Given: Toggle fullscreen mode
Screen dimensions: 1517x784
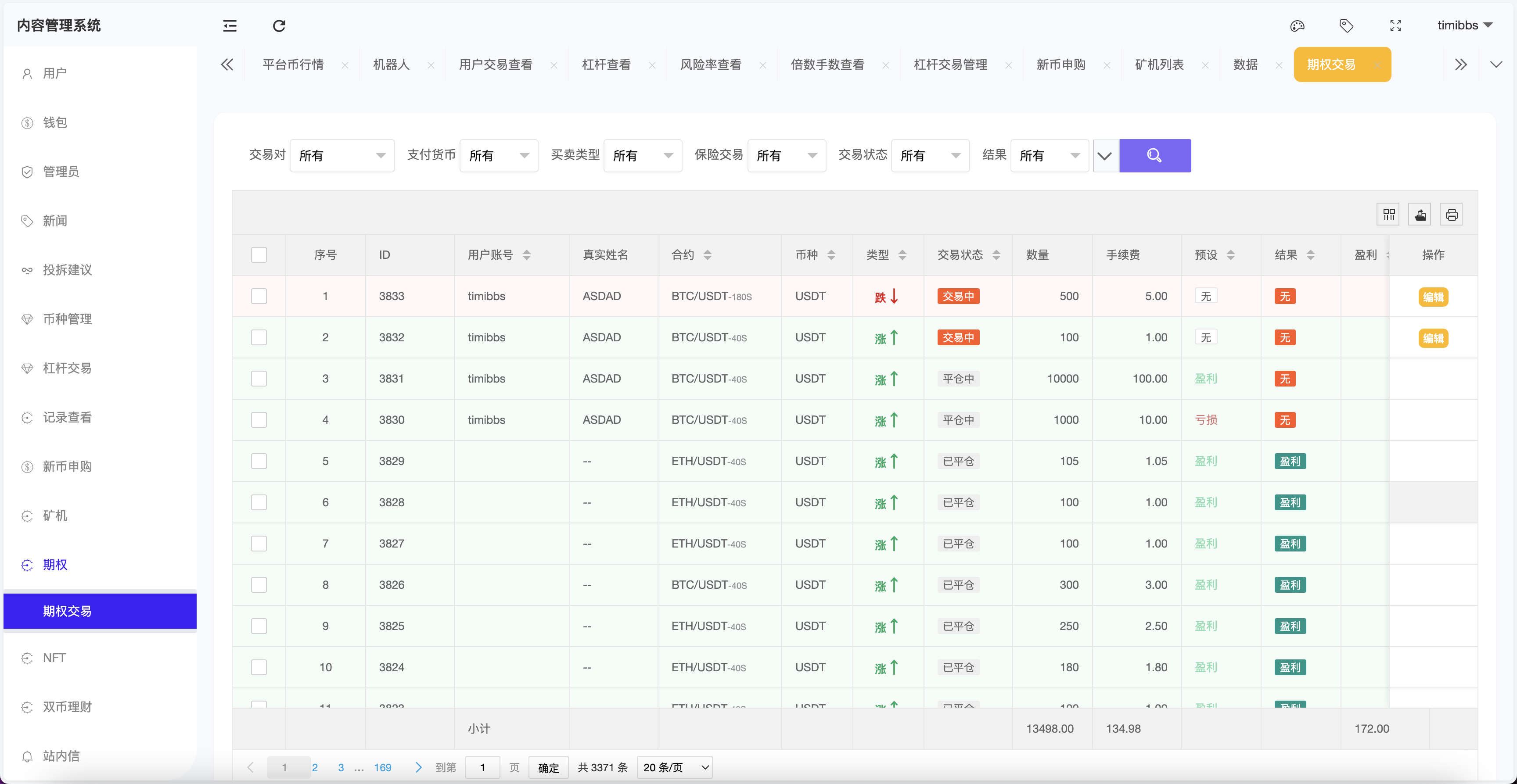Looking at the screenshot, I should click(x=1396, y=26).
